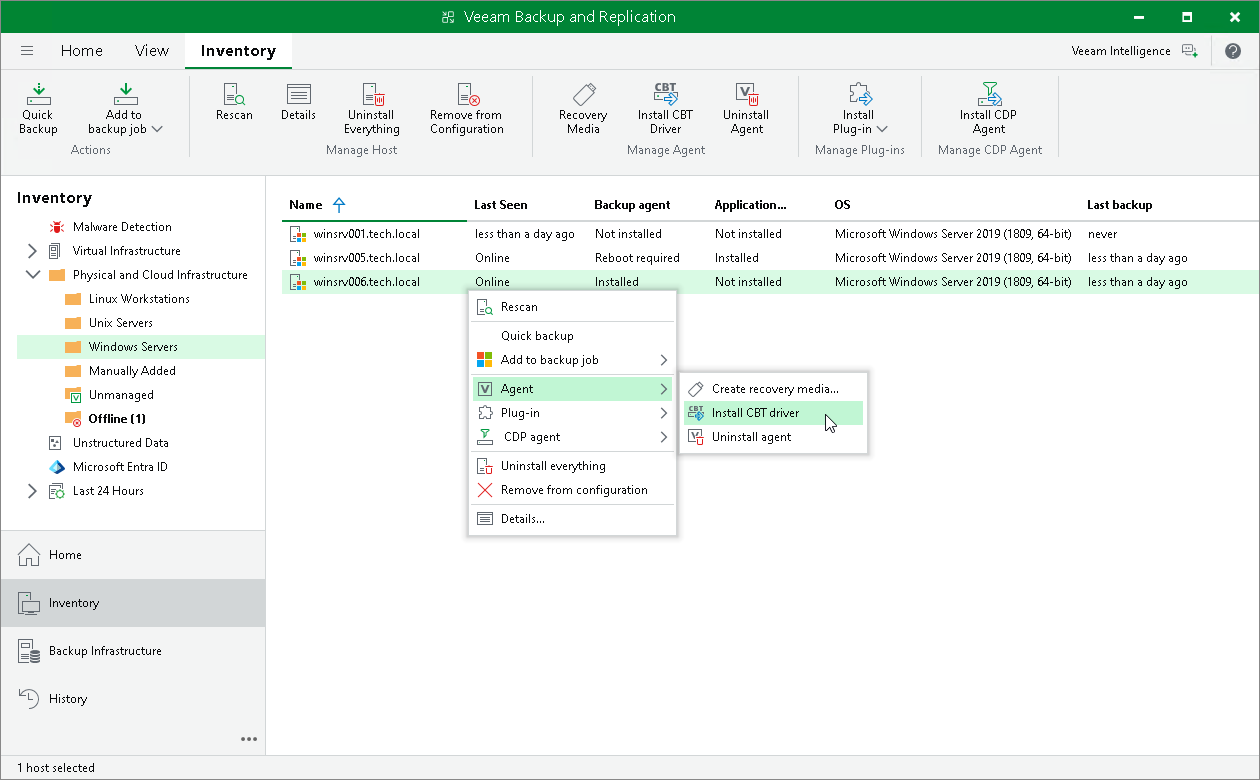
Task: Expand the Virtual Infrastructure node
Action: [x=32, y=251]
